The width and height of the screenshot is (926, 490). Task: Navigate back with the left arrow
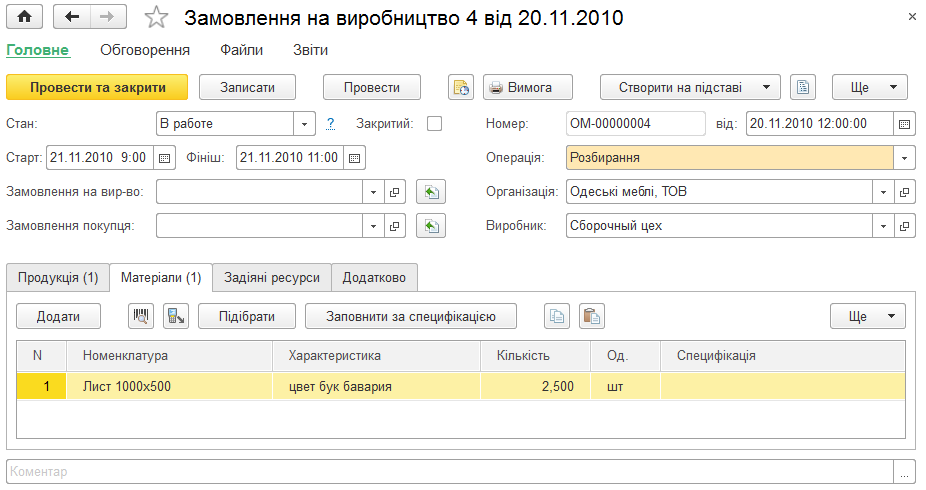(x=72, y=17)
